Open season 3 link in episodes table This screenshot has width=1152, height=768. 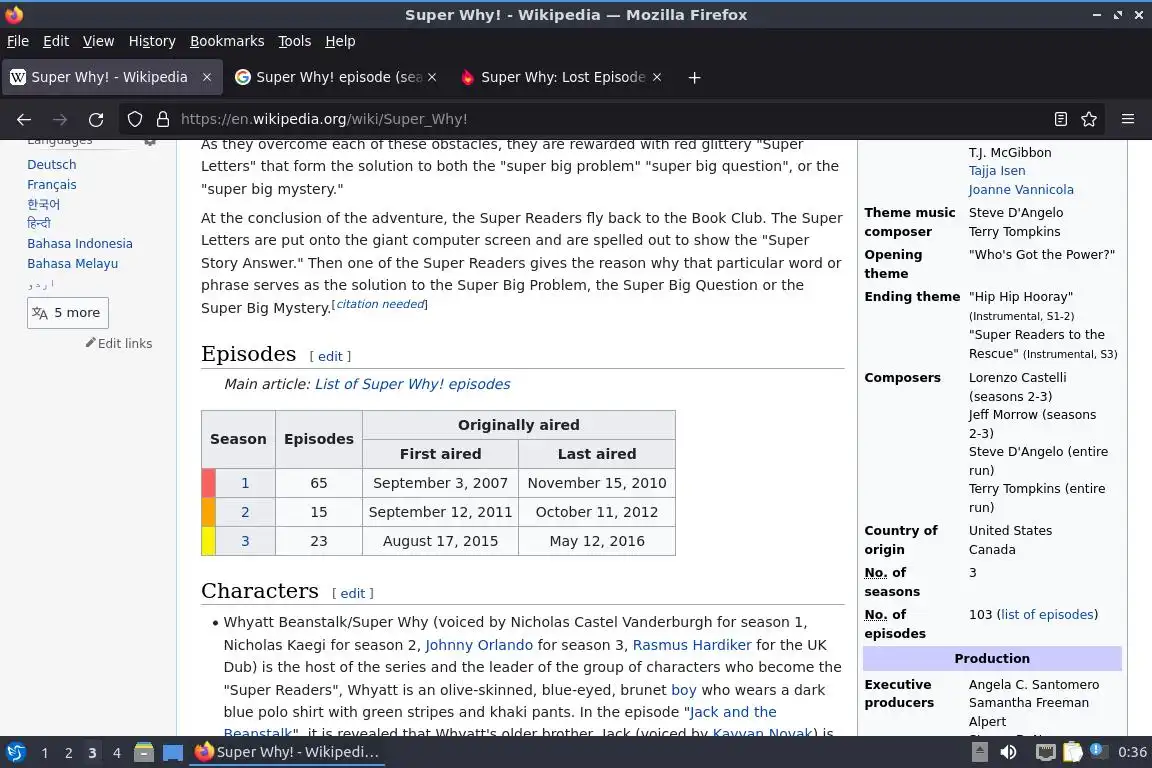coord(245,541)
